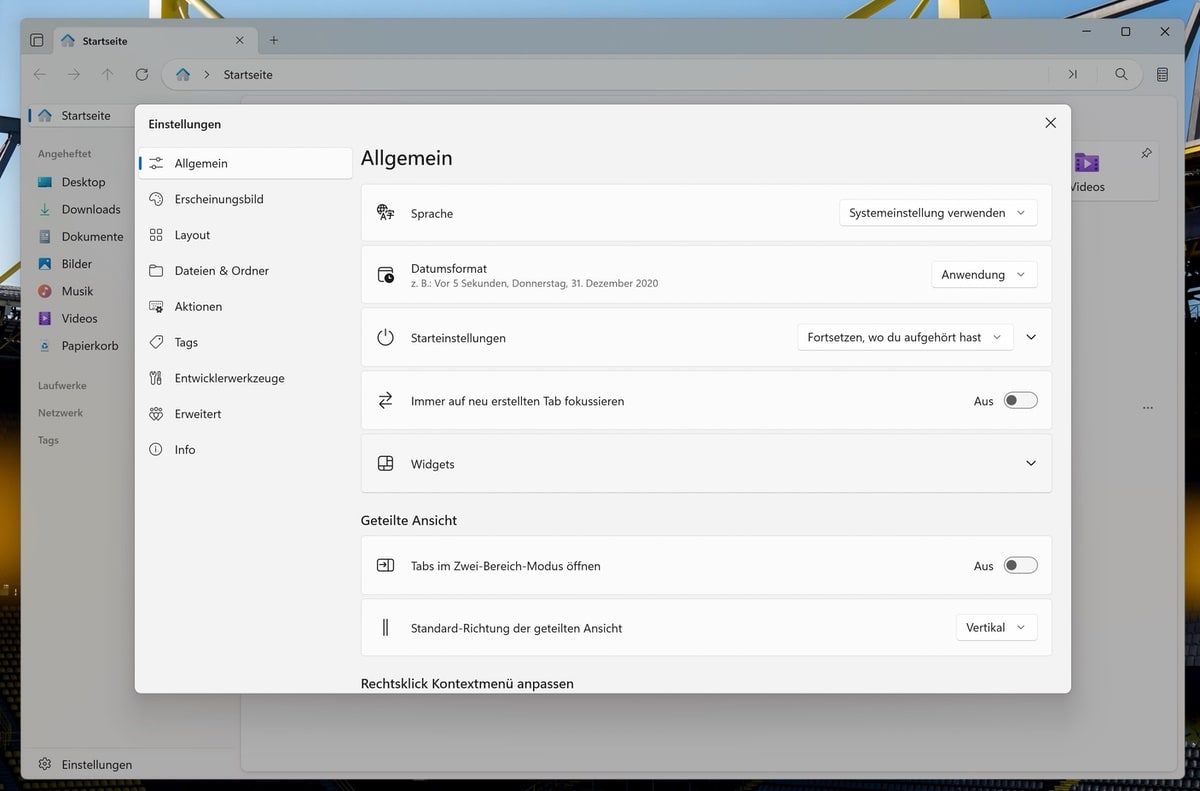1200x791 pixels.
Task: Open the Entwicklerwerkzeuge settings page
Action: pyautogui.click(x=229, y=378)
